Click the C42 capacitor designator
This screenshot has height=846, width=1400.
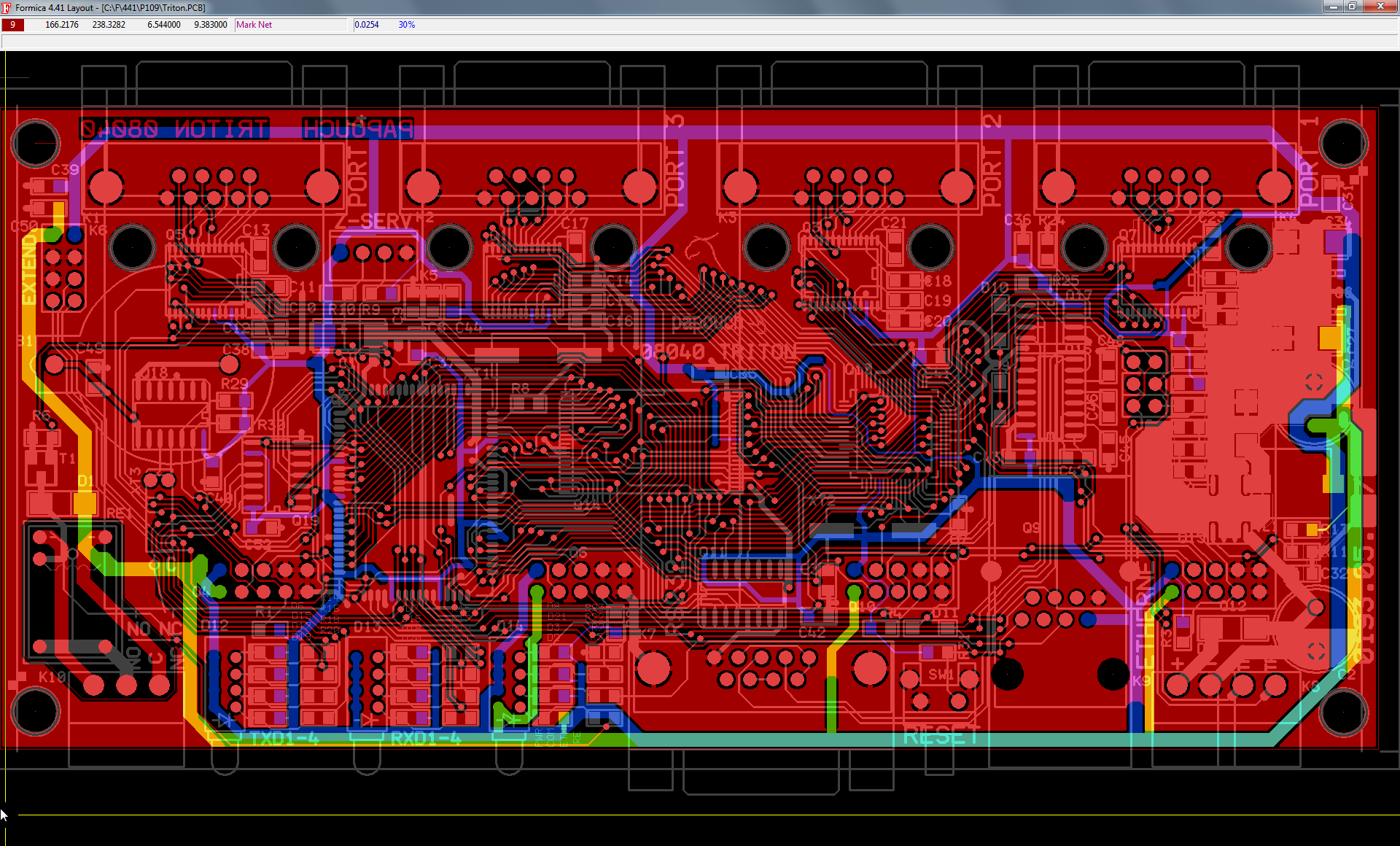812,632
